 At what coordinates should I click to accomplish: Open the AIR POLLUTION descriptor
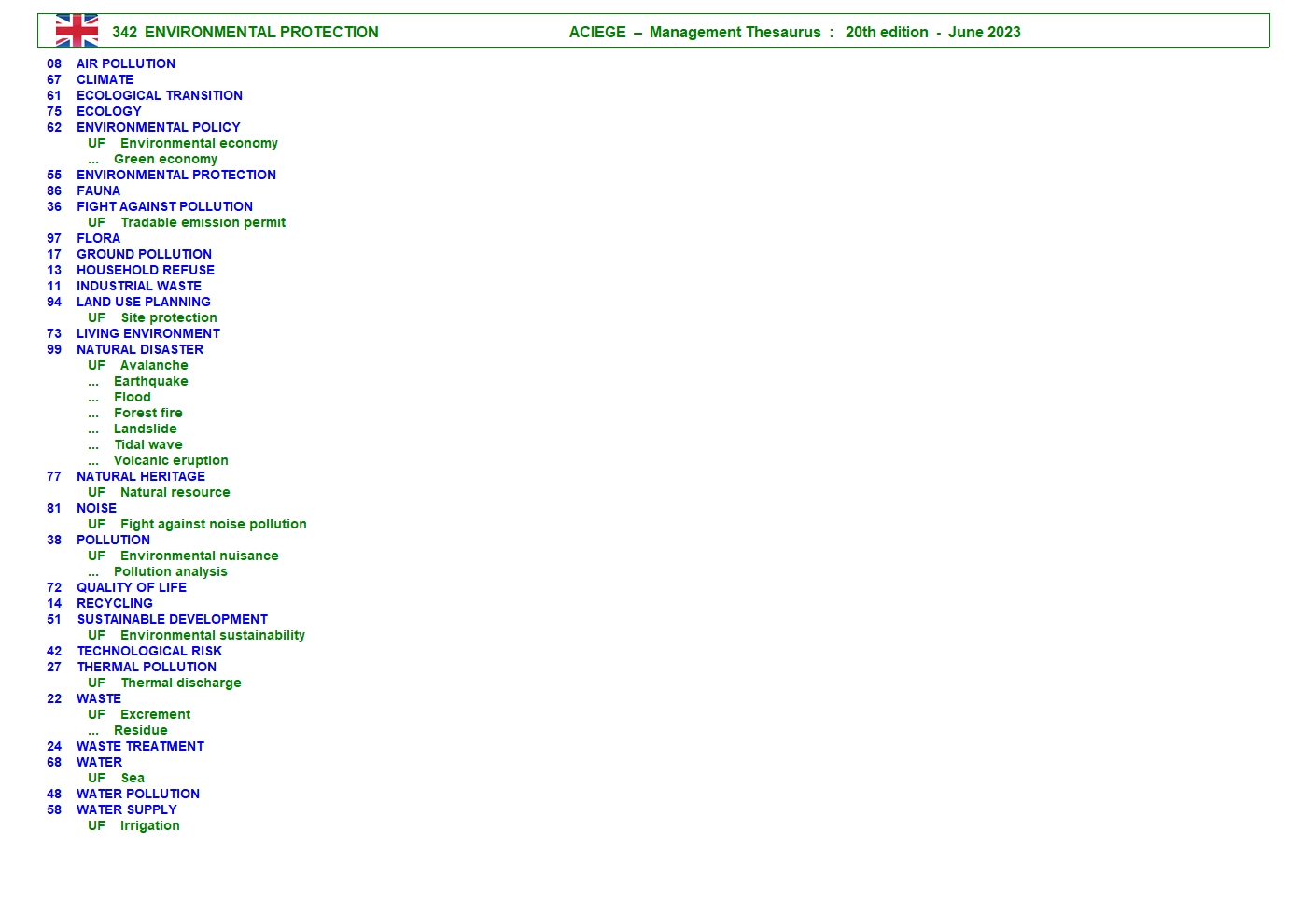125,63
